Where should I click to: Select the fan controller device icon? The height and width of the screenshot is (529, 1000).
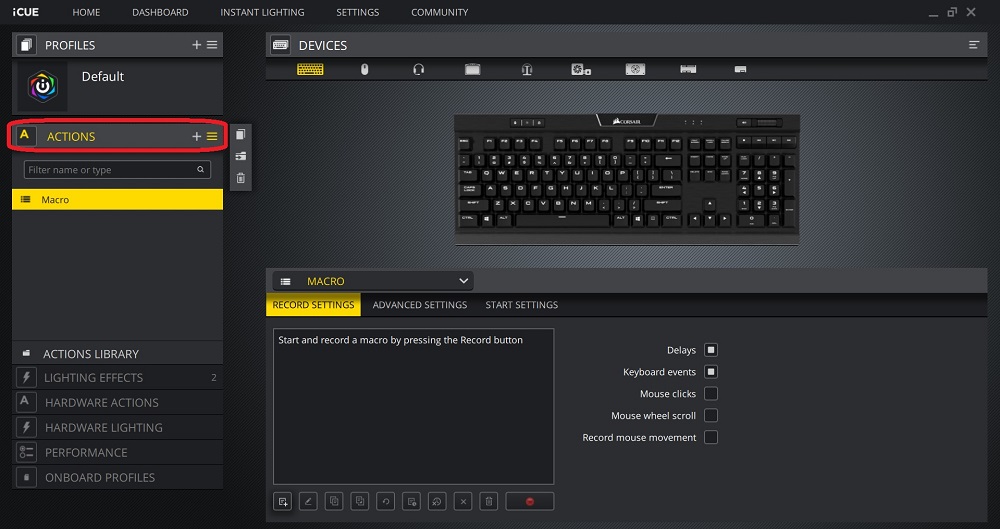(581, 69)
